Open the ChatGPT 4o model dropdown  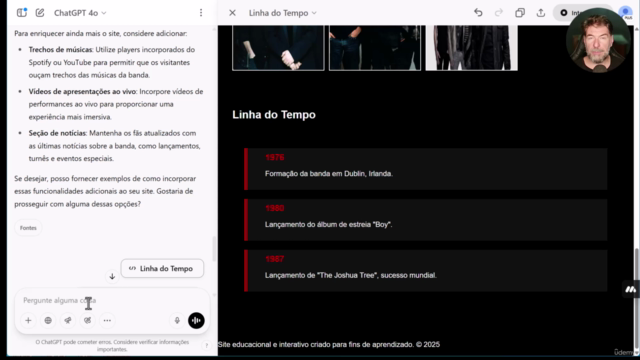click(x=80, y=13)
